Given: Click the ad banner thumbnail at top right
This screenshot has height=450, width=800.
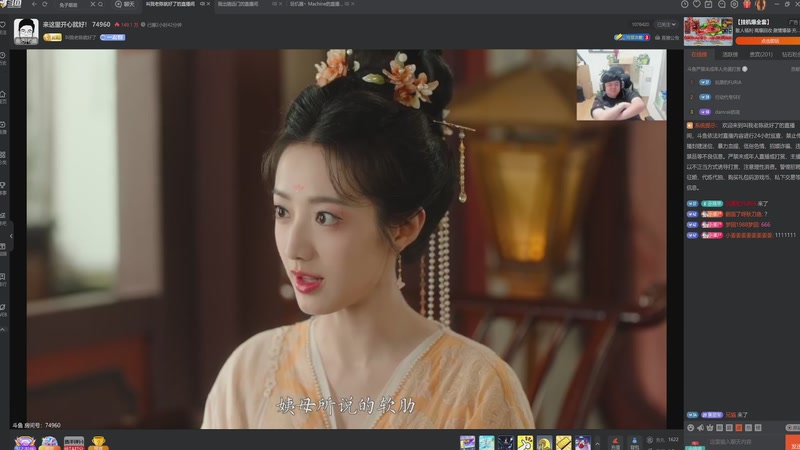Looking at the screenshot, I should [x=708, y=32].
